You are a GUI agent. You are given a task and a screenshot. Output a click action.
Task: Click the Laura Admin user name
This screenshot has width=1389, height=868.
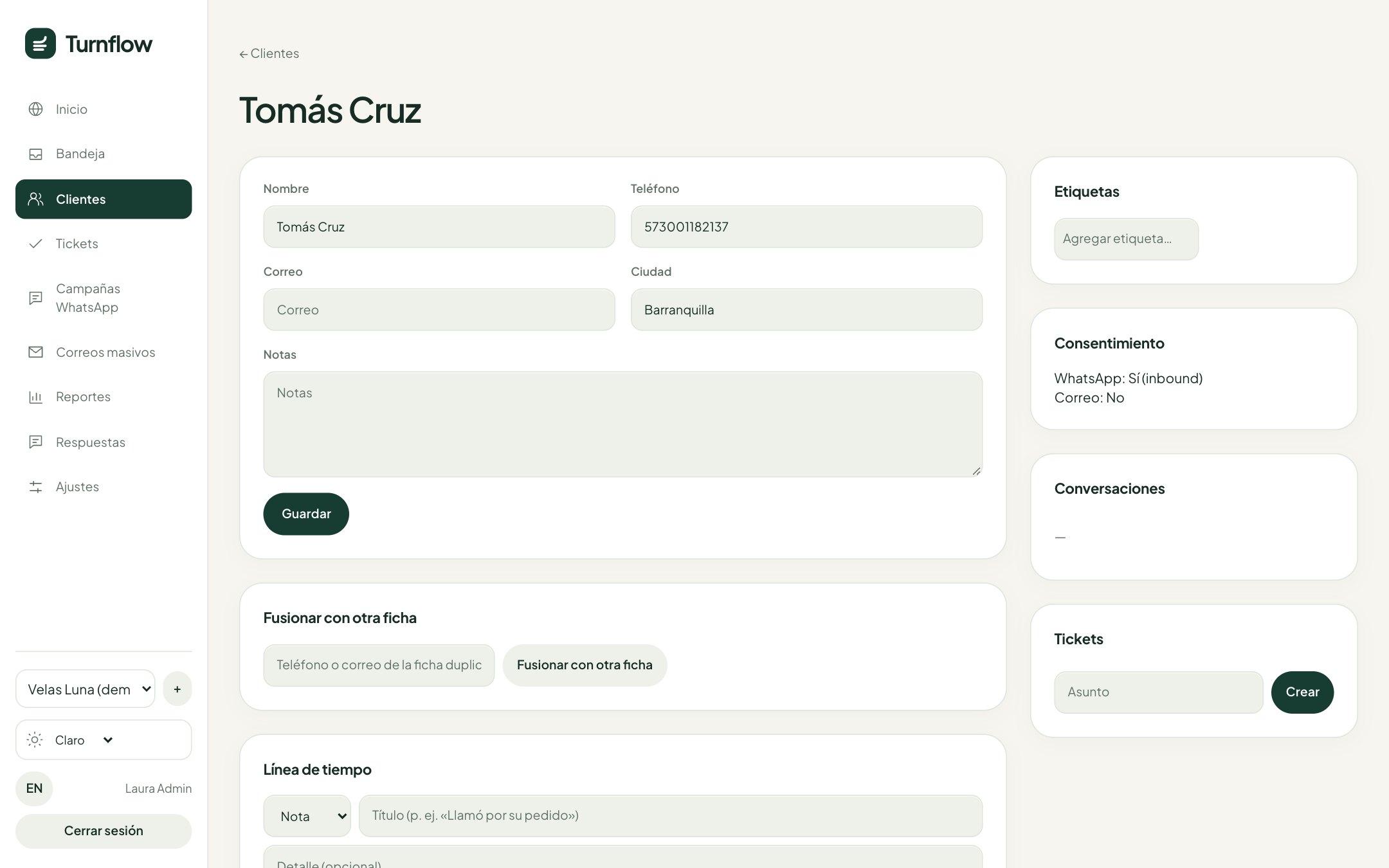click(x=158, y=789)
